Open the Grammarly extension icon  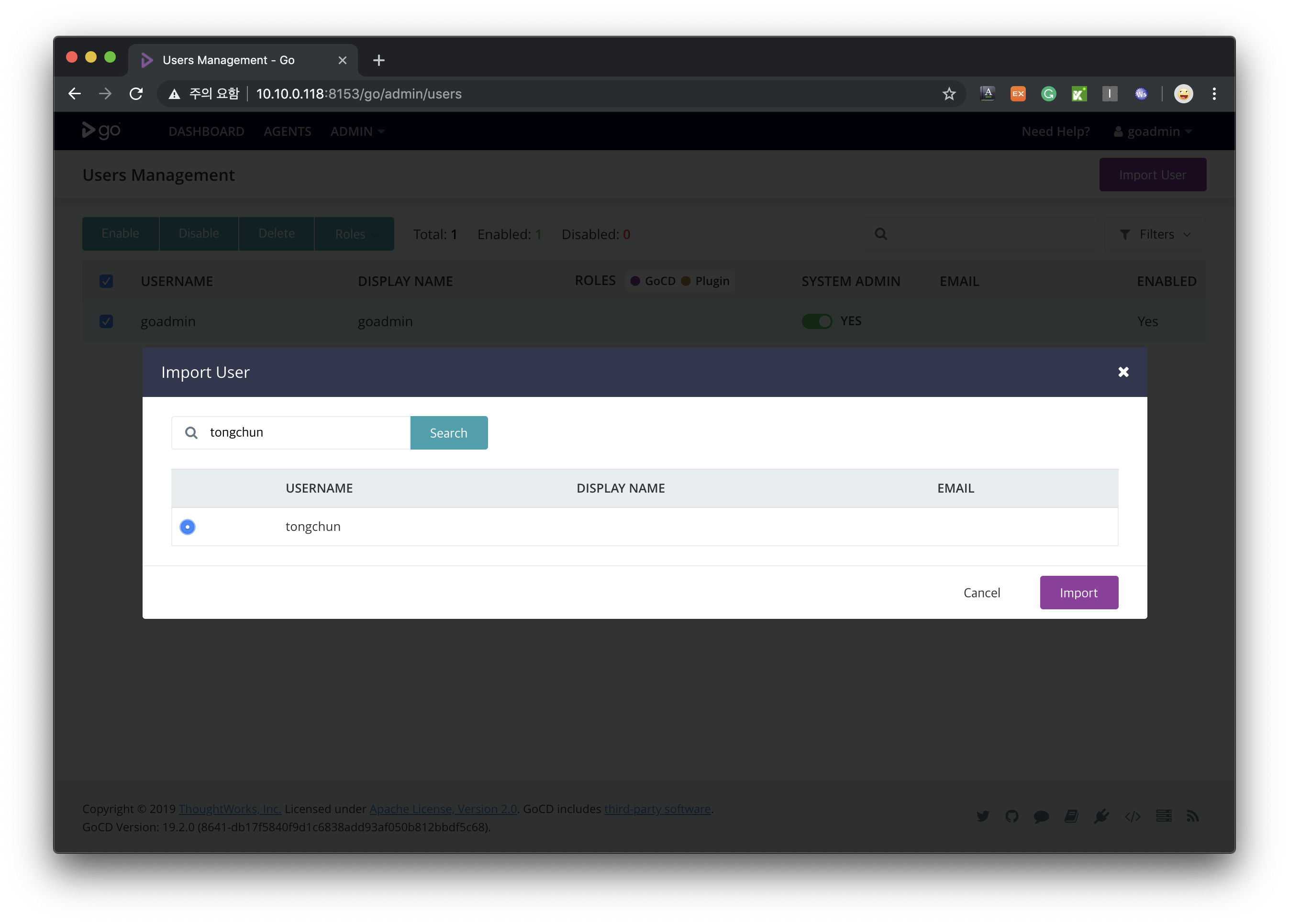pyautogui.click(x=1048, y=94)
